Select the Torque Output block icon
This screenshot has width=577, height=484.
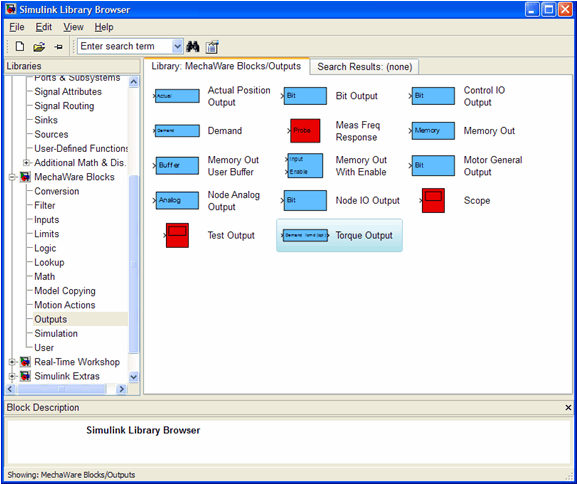pos(305,235)
